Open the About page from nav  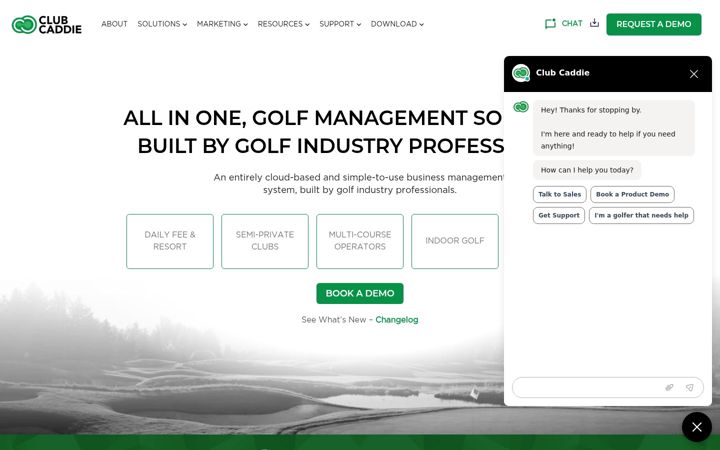tap(114, 24)
